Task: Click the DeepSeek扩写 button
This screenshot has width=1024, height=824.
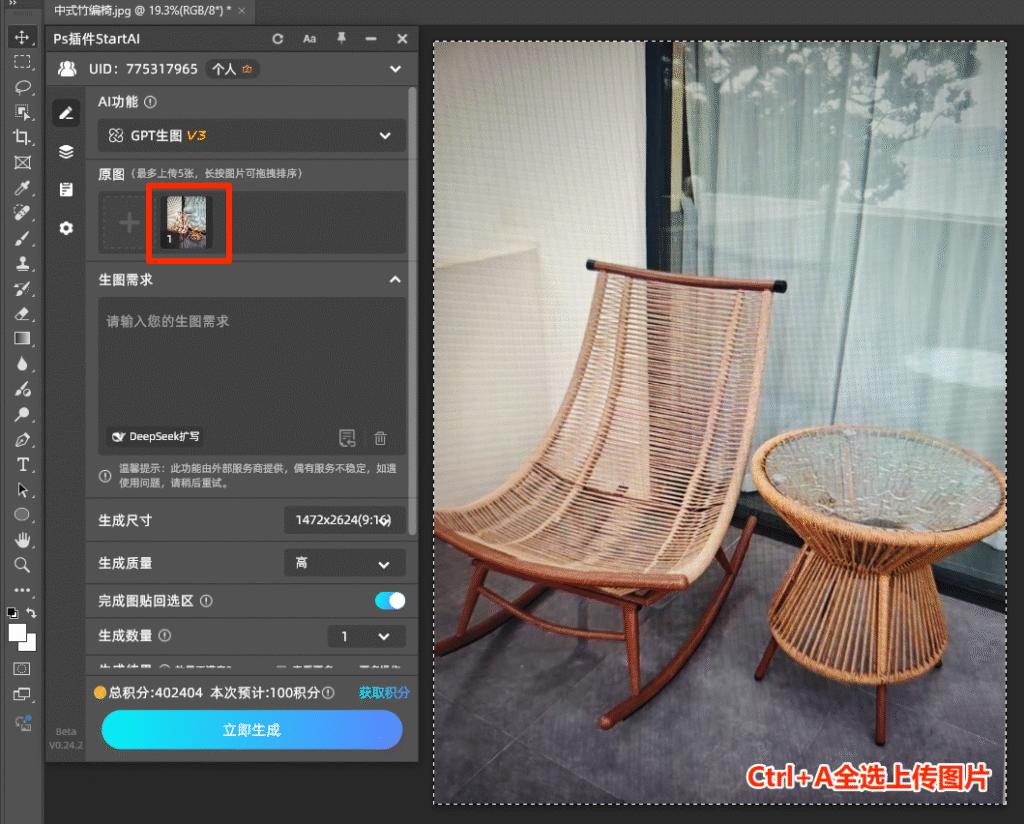Action: pyautogui.click(x=155, y=436)
